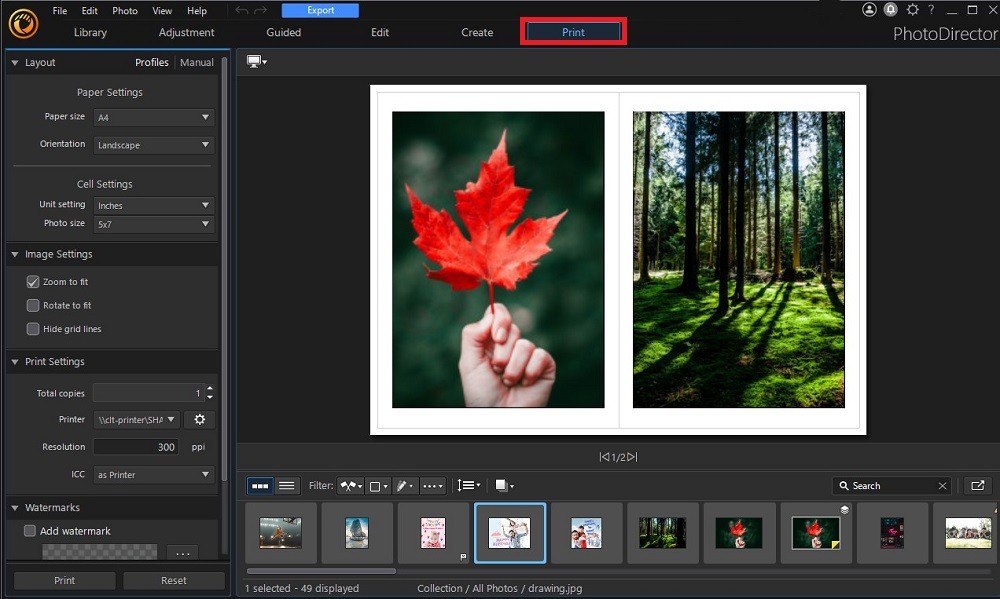Open printer setup via the gear icon
Screen dimensions: 1000x599
(x=199, y=419)
